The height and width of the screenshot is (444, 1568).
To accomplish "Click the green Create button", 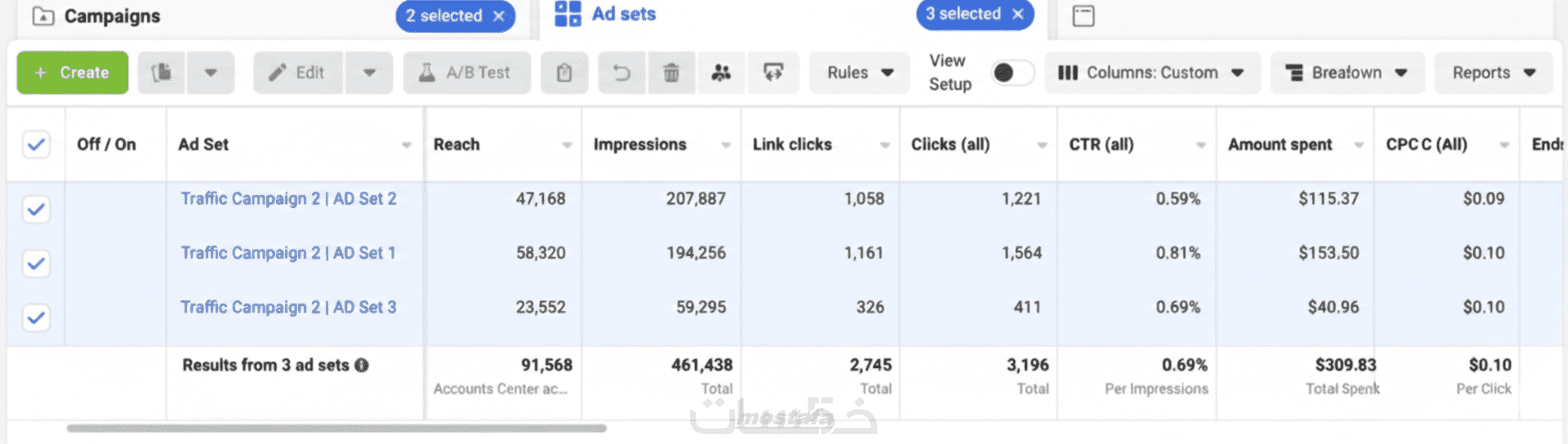I will click(73, 73).
